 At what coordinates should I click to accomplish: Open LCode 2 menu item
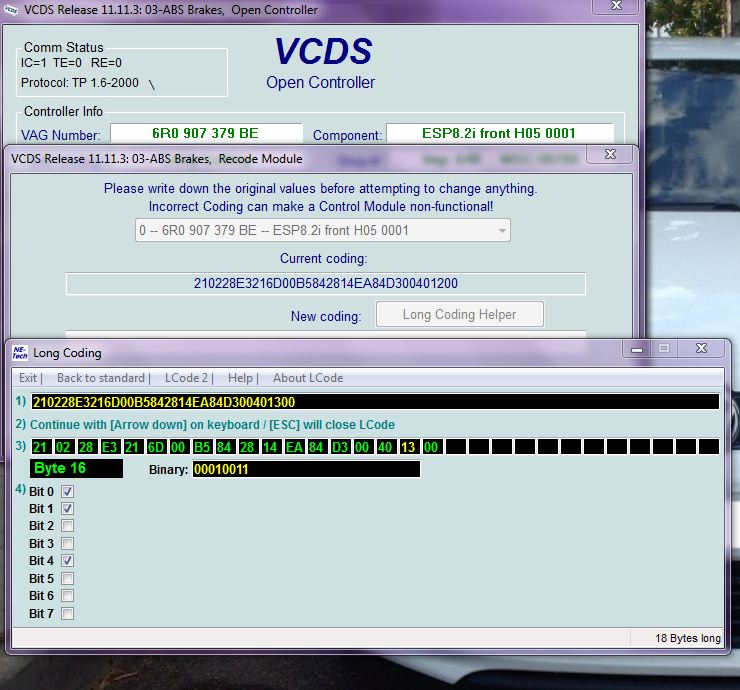coord(186,378)
